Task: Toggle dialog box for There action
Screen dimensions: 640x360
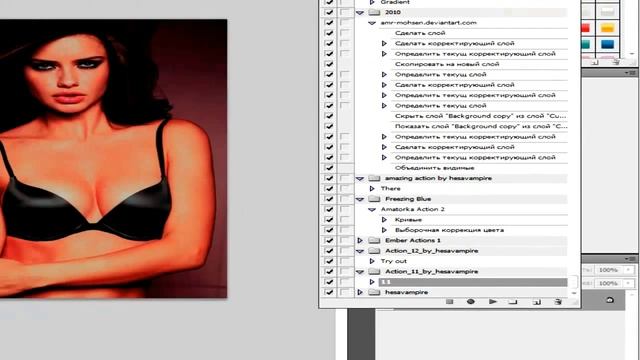Action: click(x=345, y=189)
